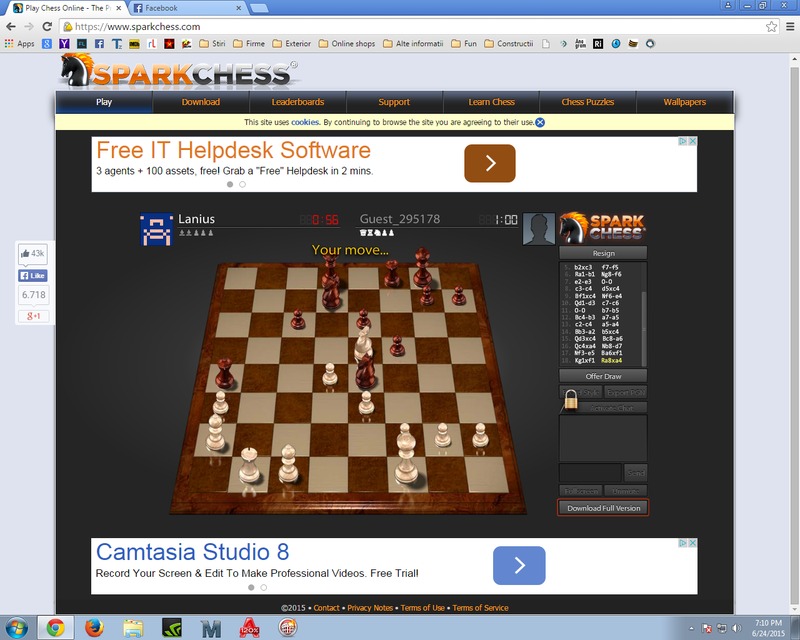Show hidden system tray icons
The width and height of the screenshot is (800, 640).
[x=691, y=628]
